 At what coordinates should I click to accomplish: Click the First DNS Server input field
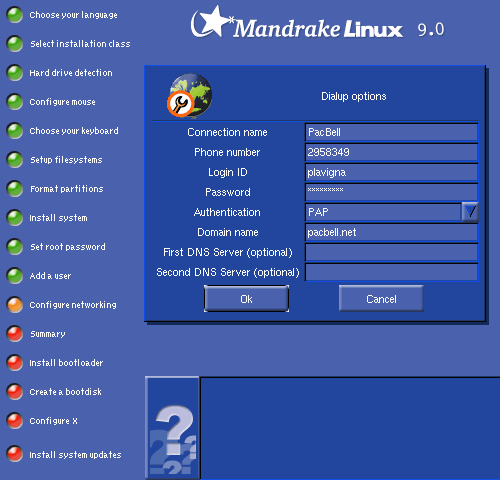[391, 252]
